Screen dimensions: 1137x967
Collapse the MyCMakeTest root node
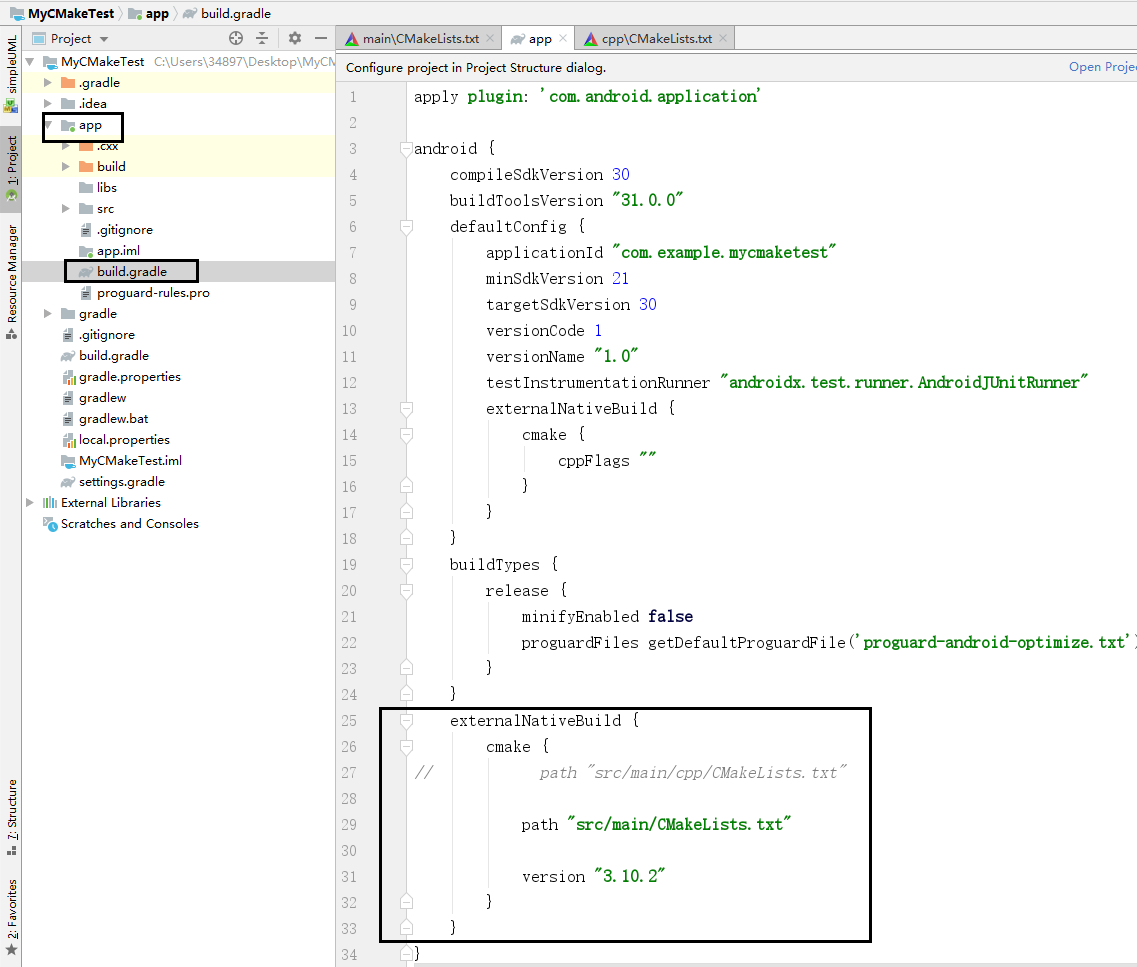tap(30, 62)
